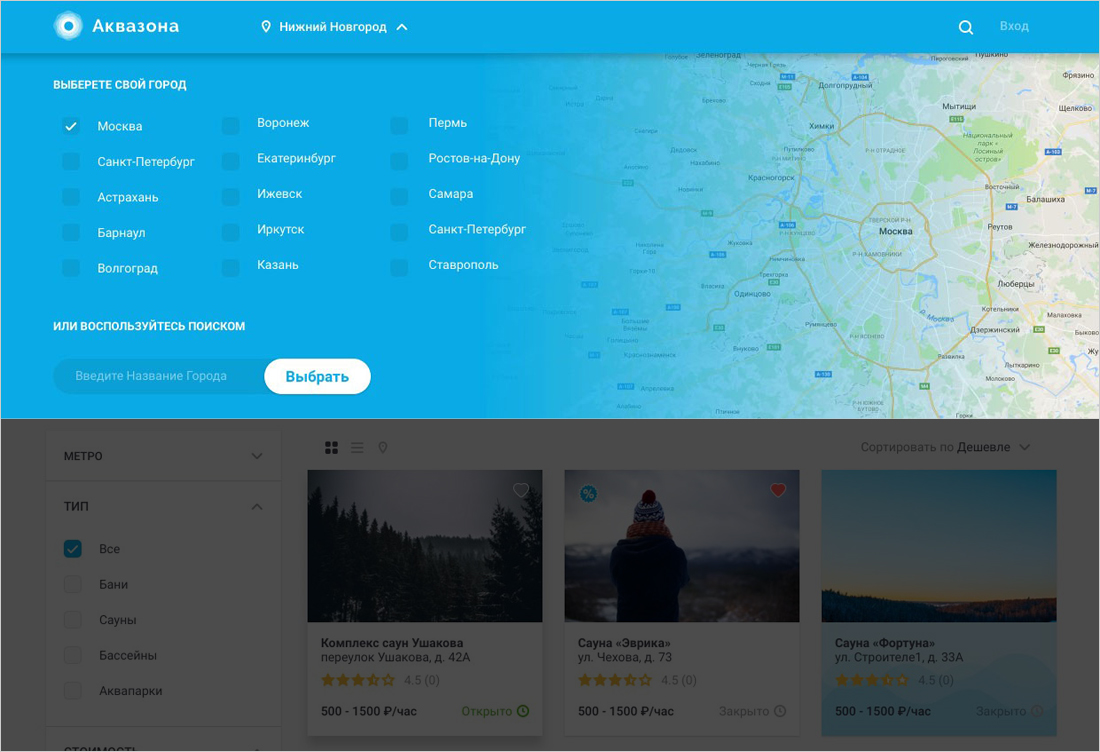Collapse the city selector chevron in header
The width and height of the screenshot is (1100, 752).
(402, 27)
